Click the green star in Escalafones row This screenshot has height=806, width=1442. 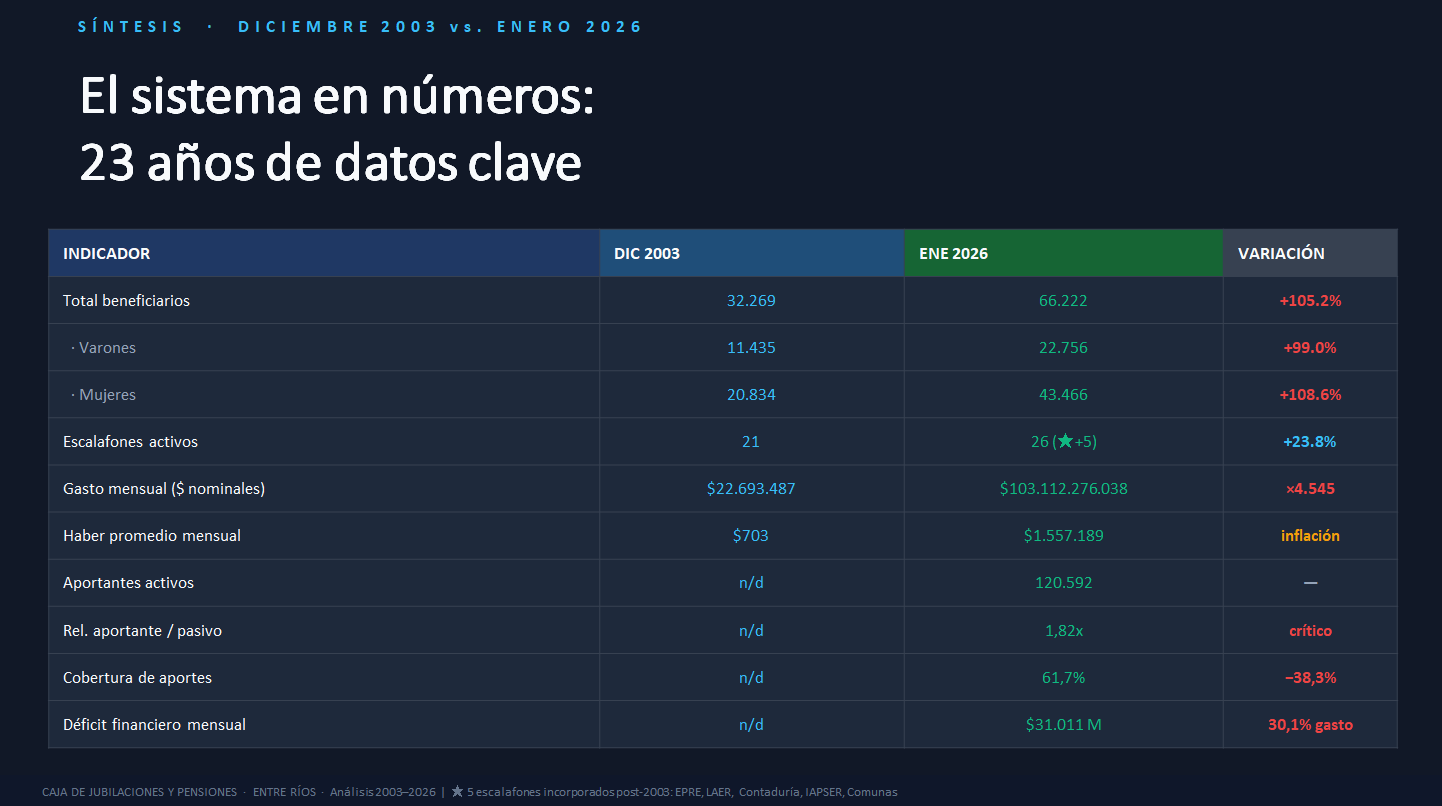1065,442
